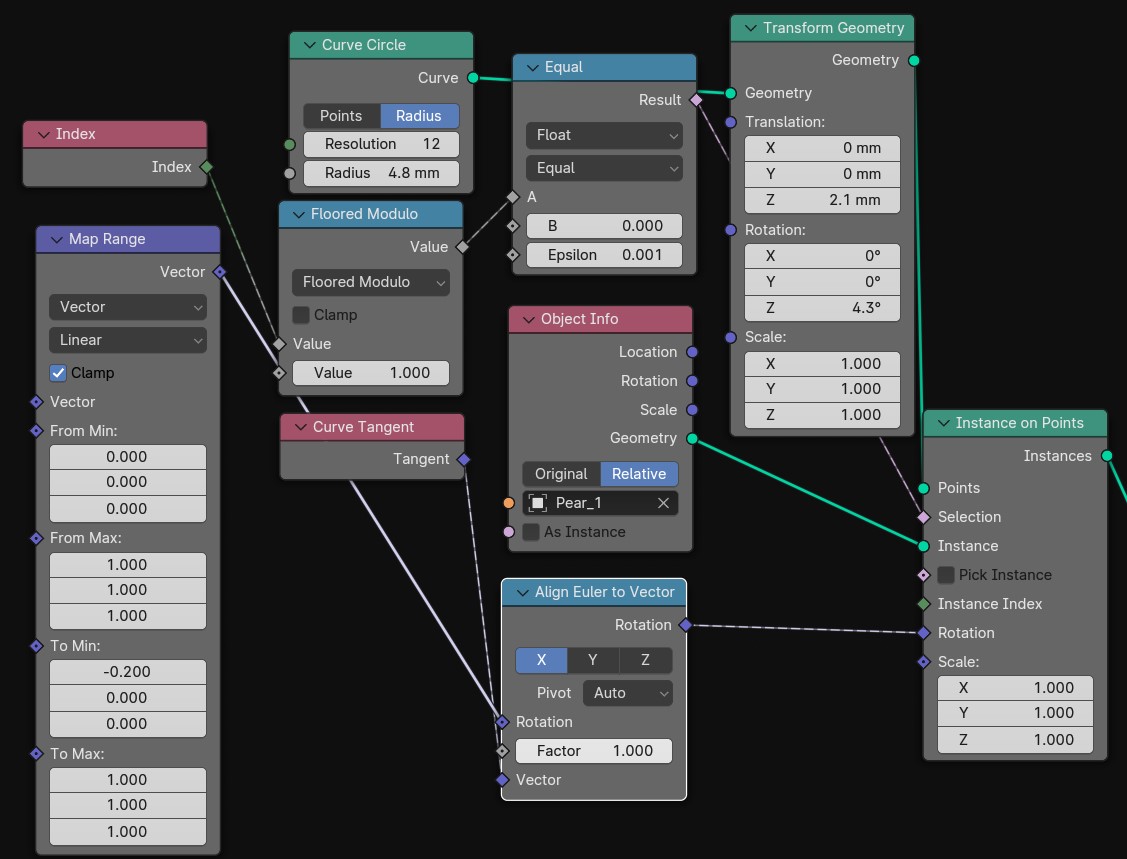Viewport: 1127px width, 859px height.
Task: Click the Pear_1 object icon in Object Info
Action: tap(537, 503)
